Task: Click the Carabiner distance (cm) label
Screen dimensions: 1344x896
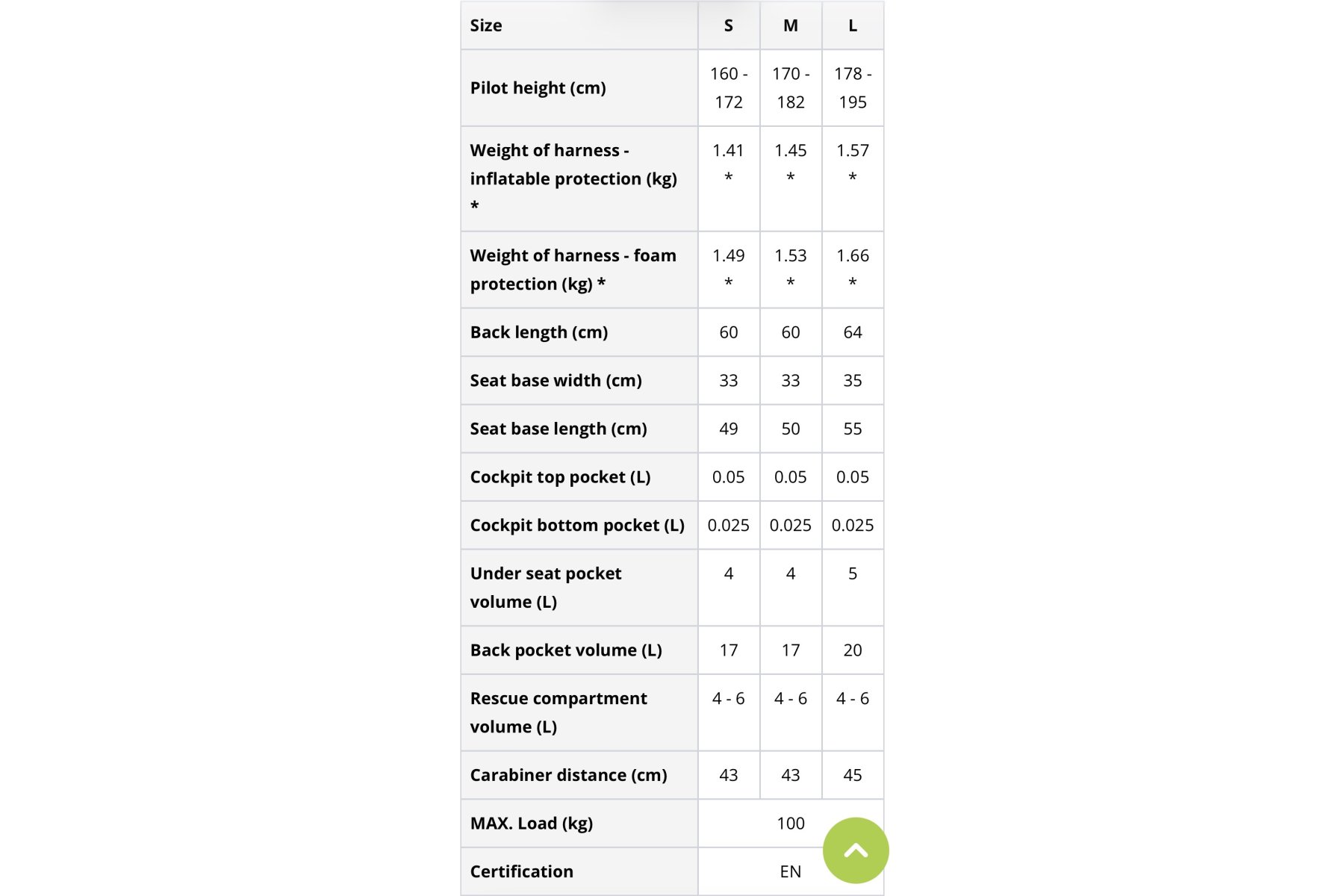Action: point(569,775)
